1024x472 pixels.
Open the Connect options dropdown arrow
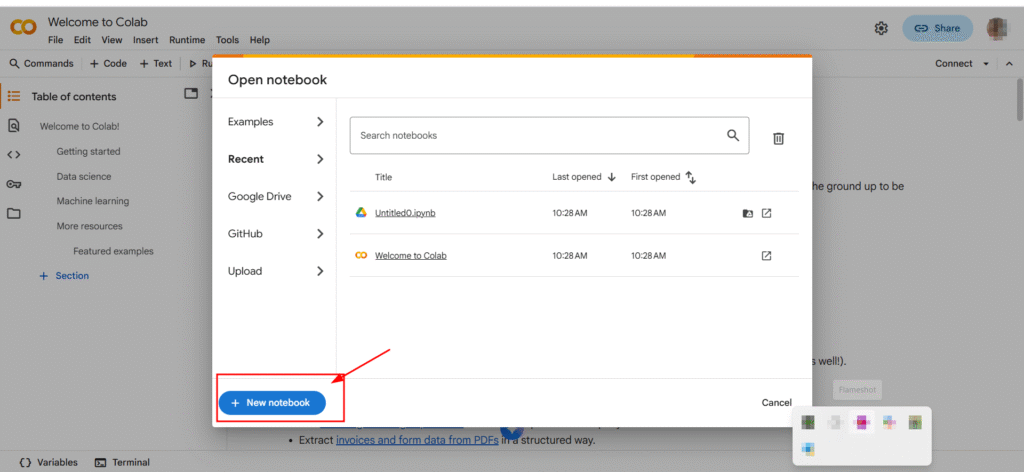point(986,63)
